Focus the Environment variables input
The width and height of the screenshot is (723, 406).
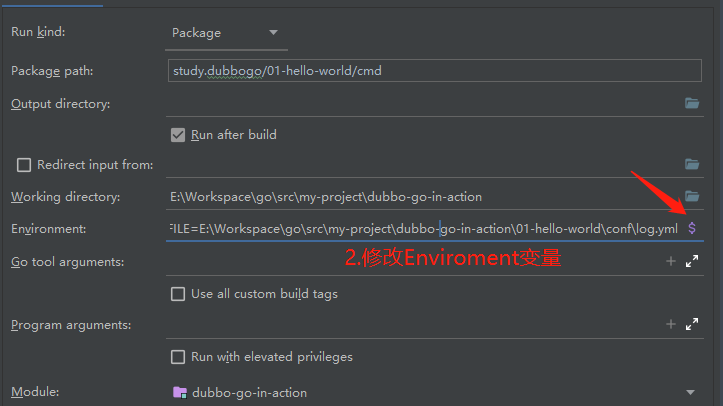point(422,229)
